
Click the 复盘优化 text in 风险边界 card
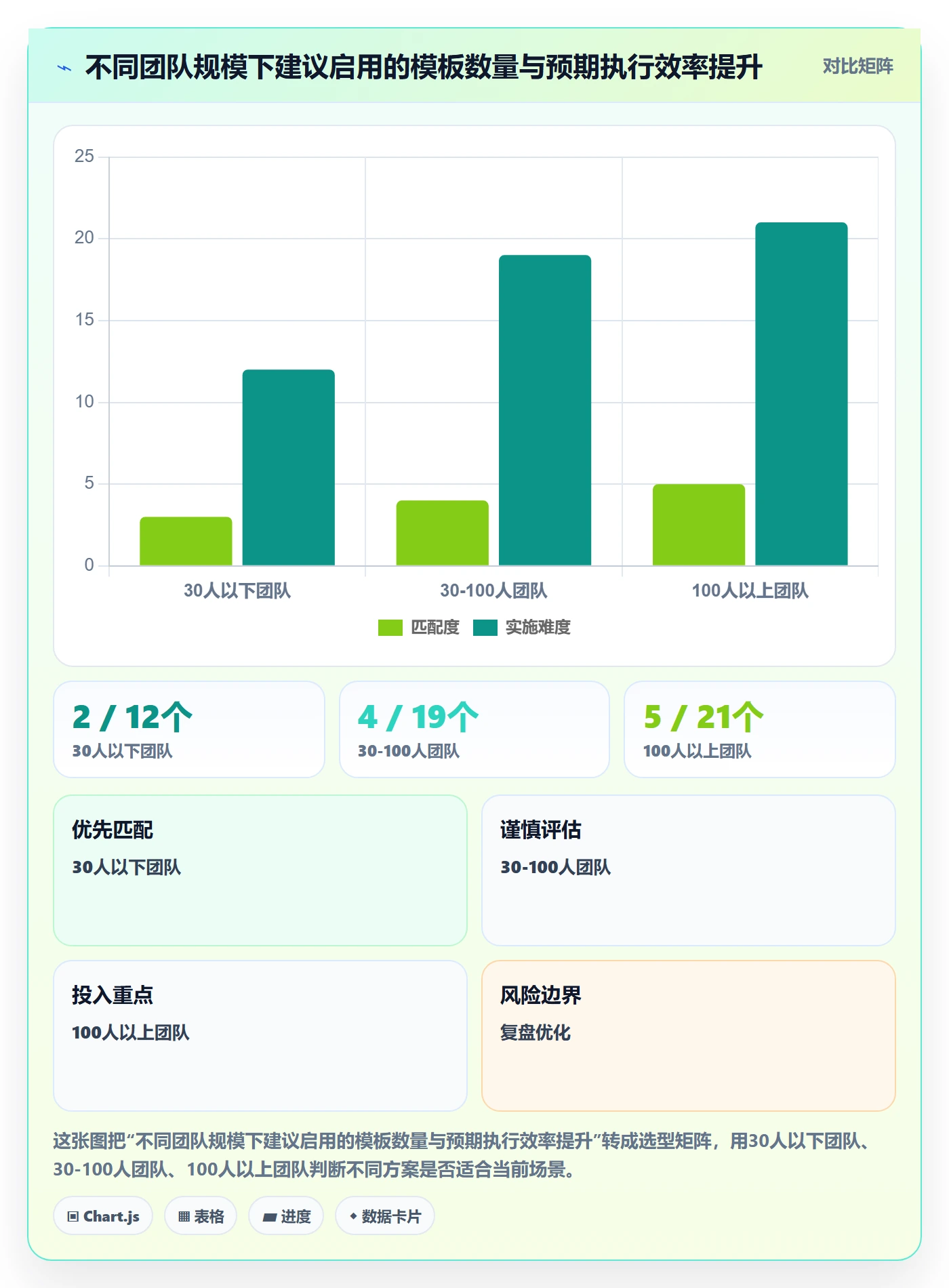pyautogui.click(x=536, y=1033)
